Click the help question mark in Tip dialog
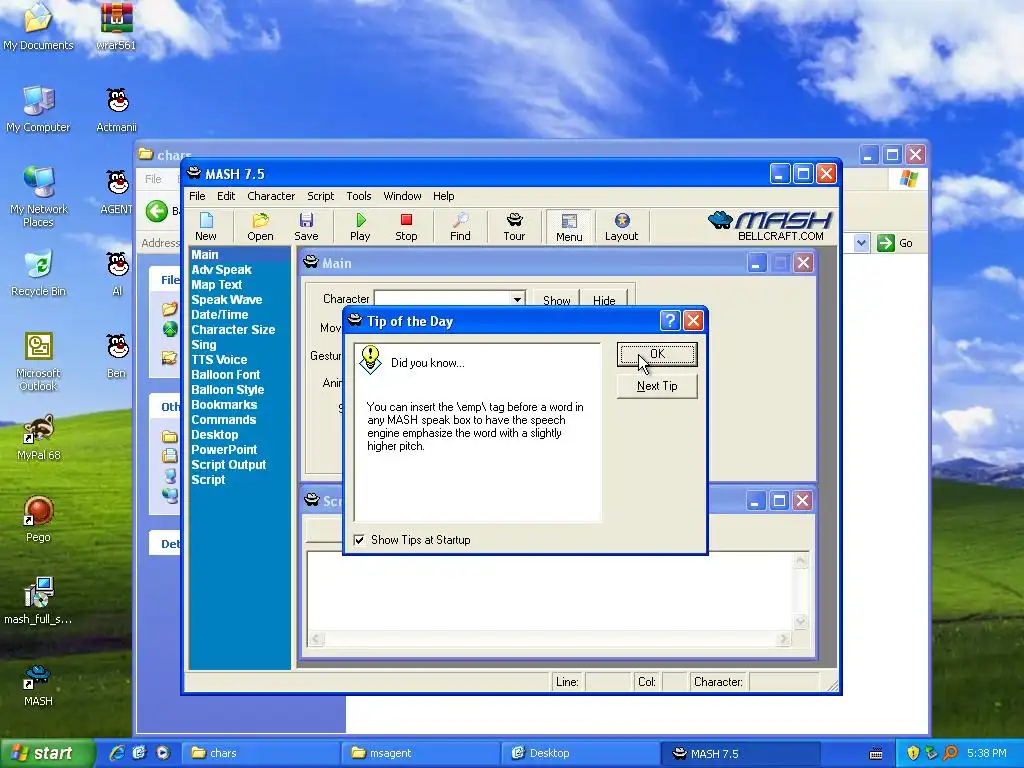Screen dimensions: 1024x768 pos(669,321)
